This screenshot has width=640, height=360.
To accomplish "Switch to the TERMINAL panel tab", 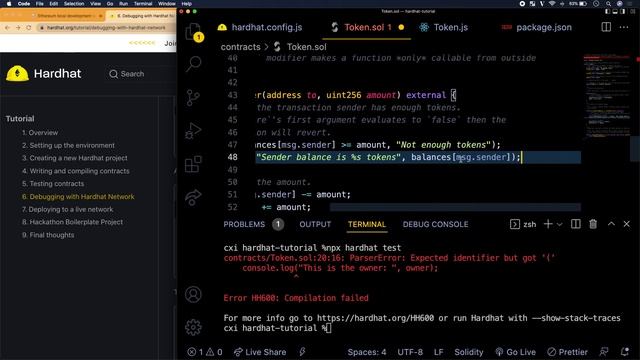I will click(367, 224).
